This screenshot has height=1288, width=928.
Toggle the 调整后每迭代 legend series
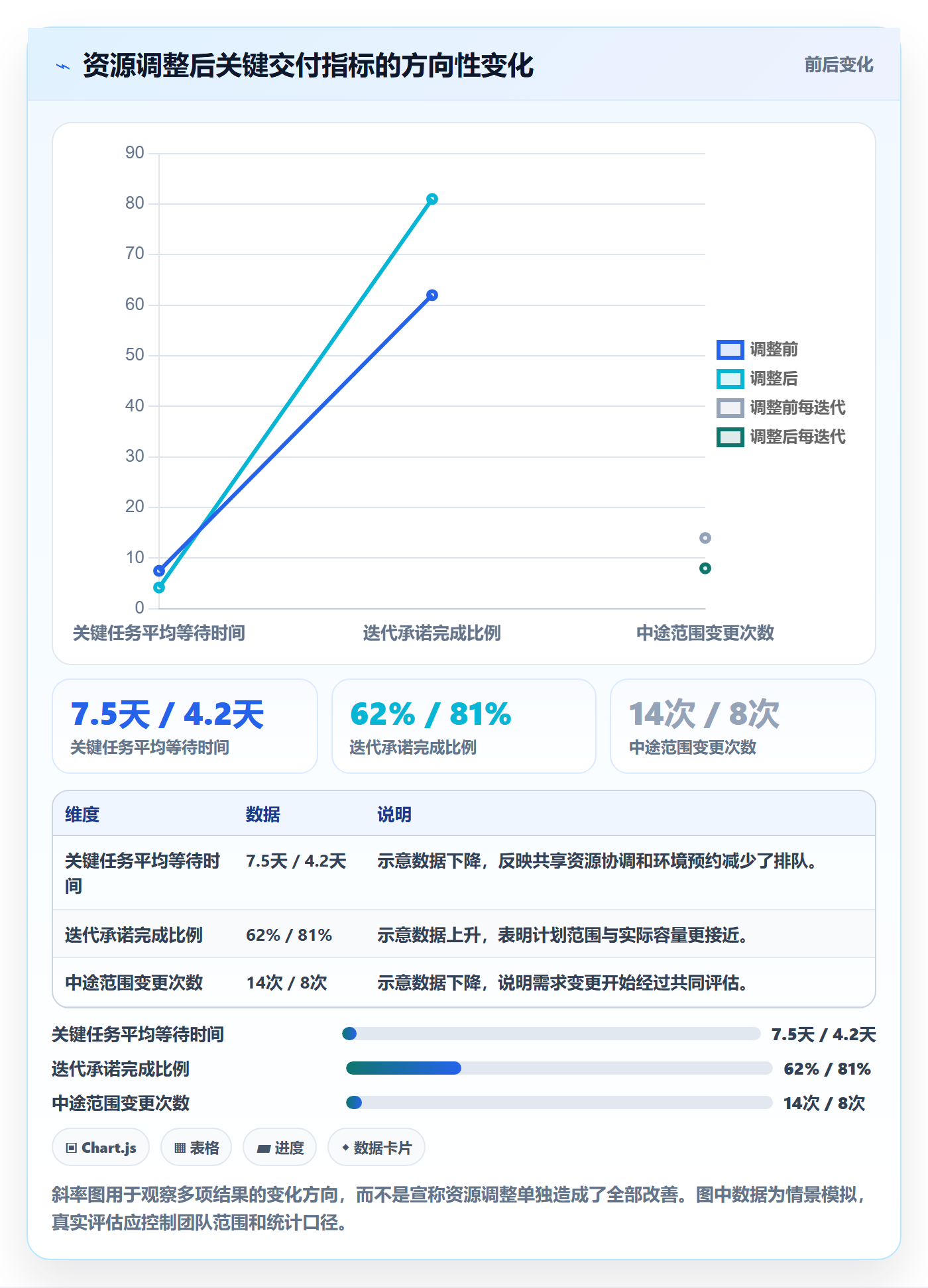(781, 437)
